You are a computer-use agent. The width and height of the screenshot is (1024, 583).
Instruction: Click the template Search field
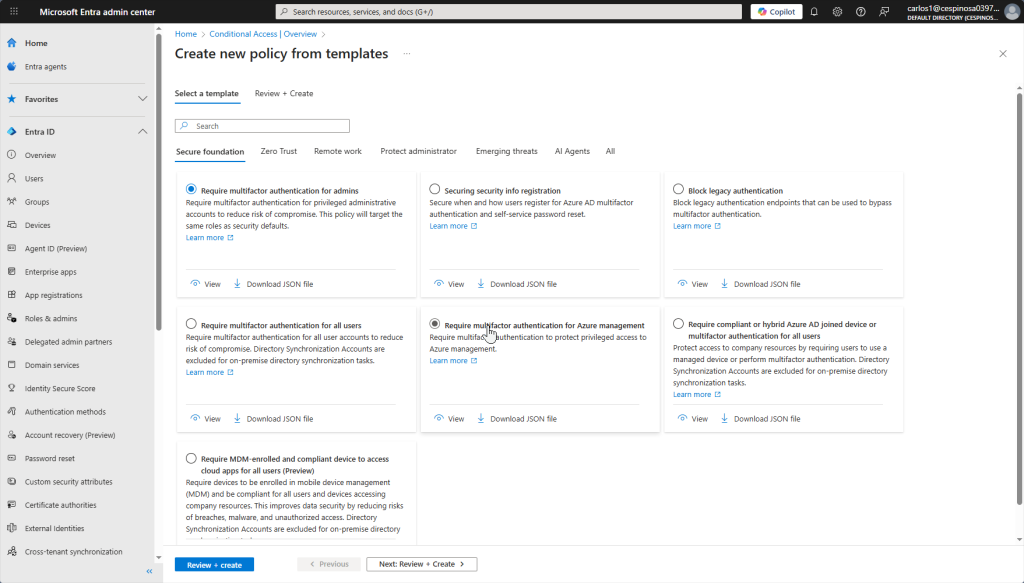(x=262, y=126)
